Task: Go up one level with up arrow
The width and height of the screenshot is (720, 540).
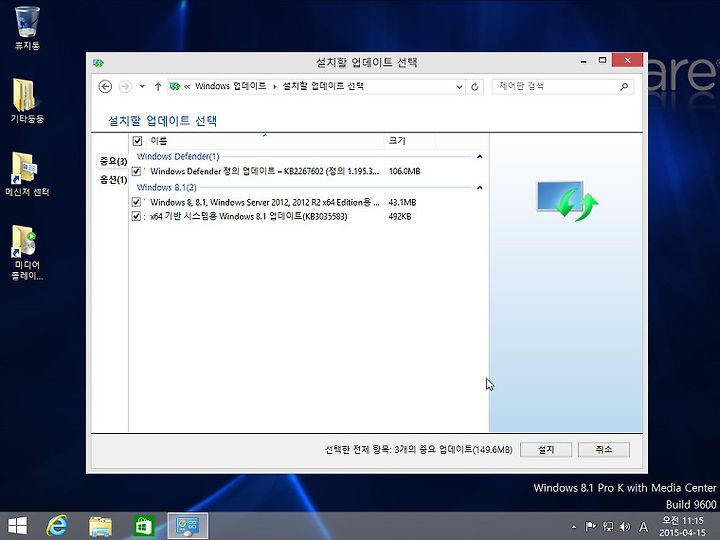Action: pyautogui.click(x=158, y=86)
